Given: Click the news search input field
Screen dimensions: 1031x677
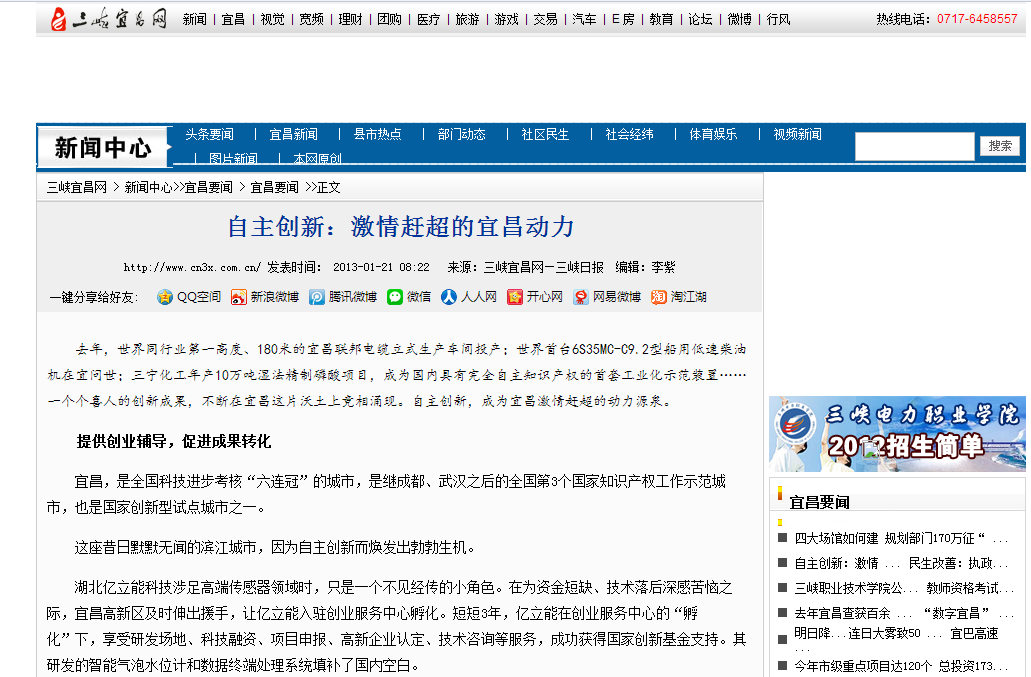Looking at the screenshot, I should click(913, 146).
